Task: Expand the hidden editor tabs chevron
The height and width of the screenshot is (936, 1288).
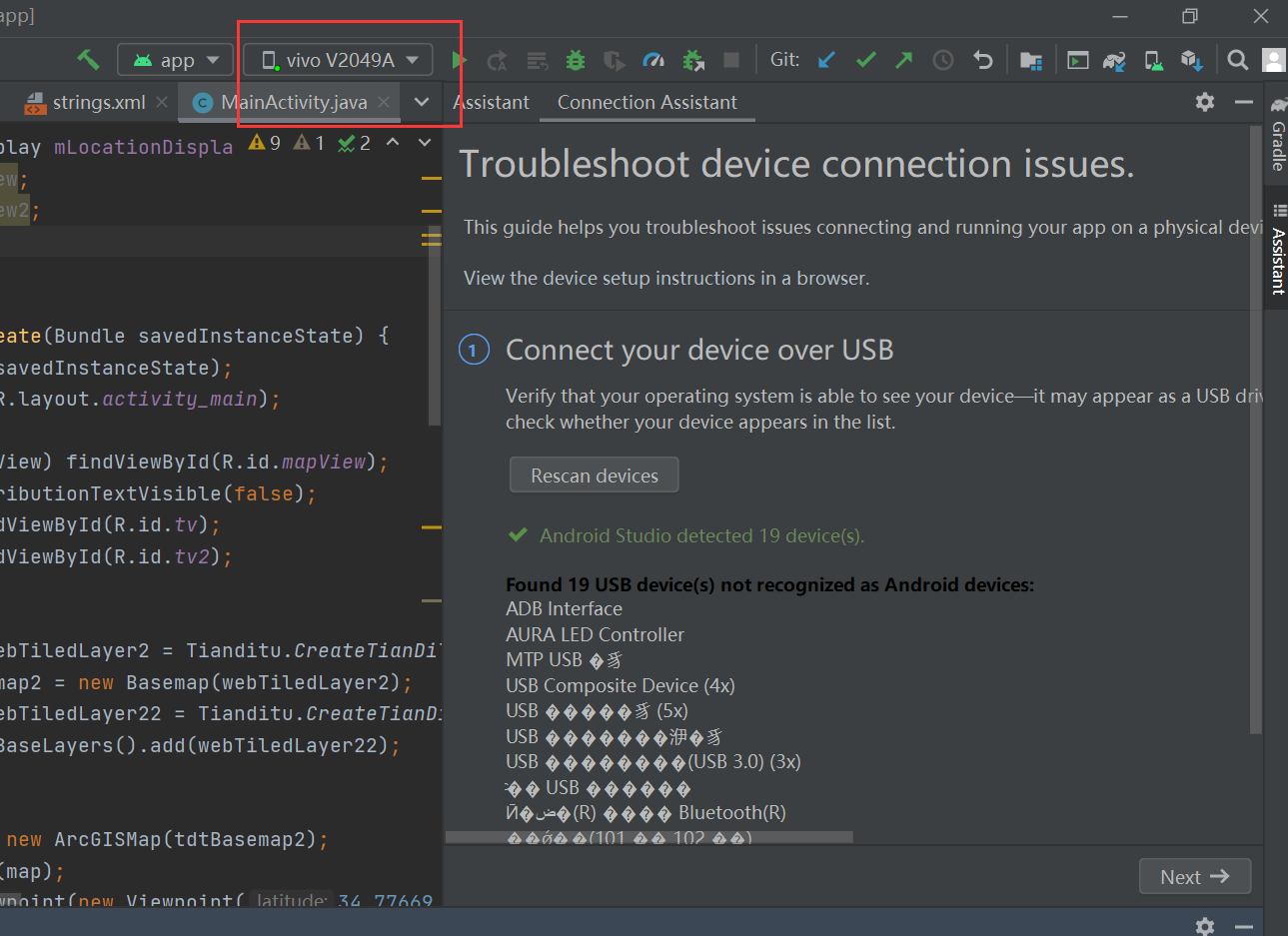Action: tap(422, 102)
